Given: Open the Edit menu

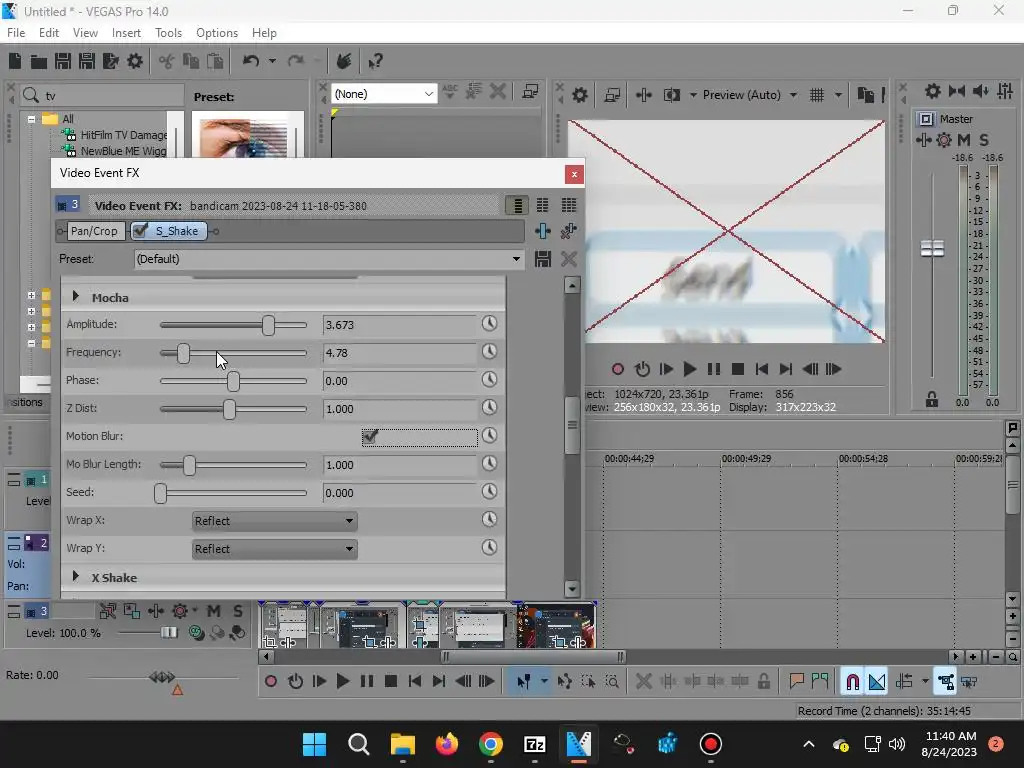Looking at the screenshot, I should click(49, 33).
